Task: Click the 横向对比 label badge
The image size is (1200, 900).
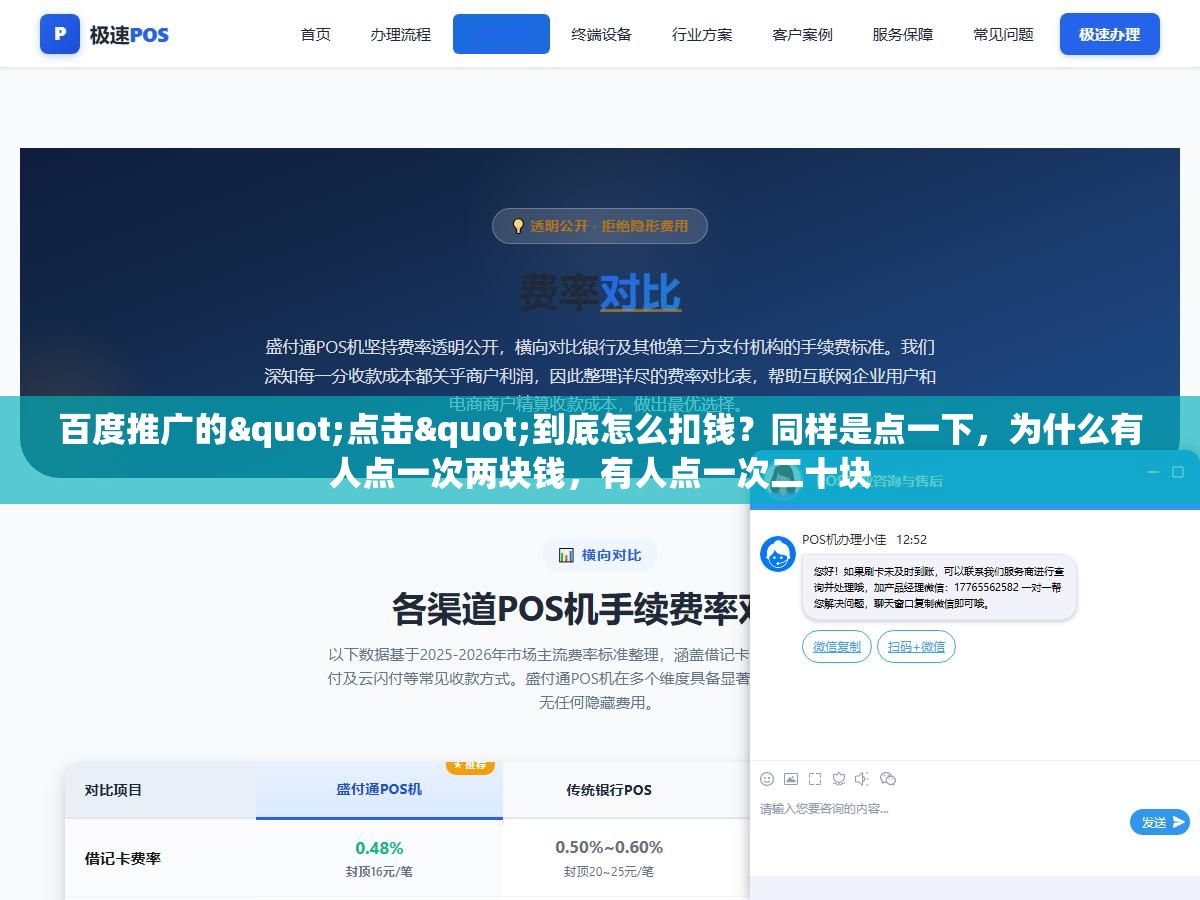Action: point(600,555)
